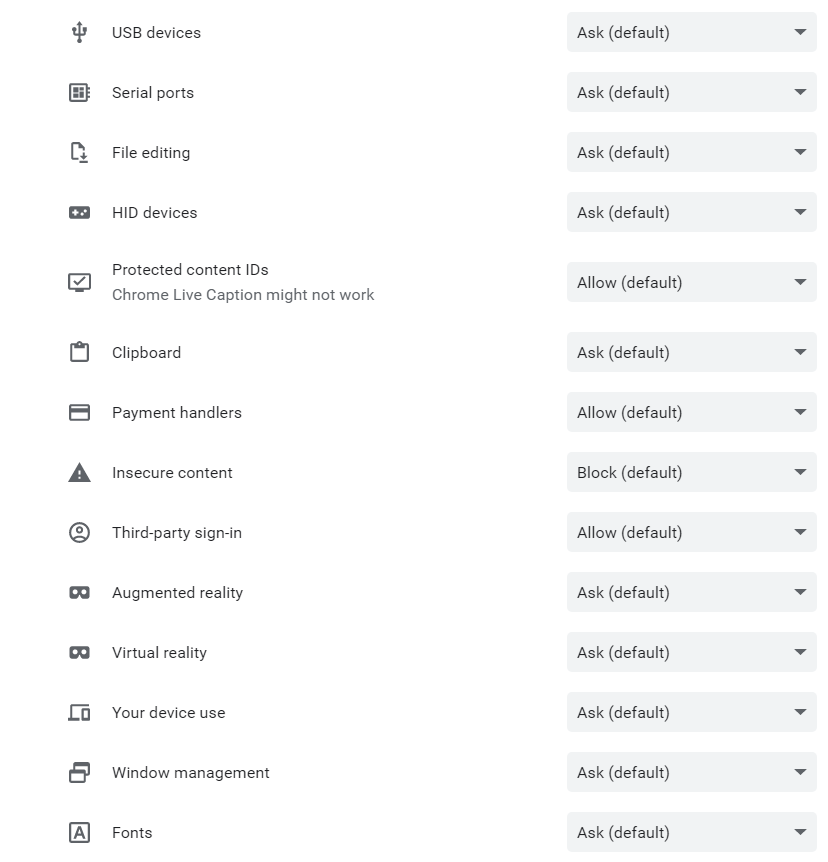Click the Third-party sign-in person icon
This screenshot has width=828, height=862.
tap(79, 533)
